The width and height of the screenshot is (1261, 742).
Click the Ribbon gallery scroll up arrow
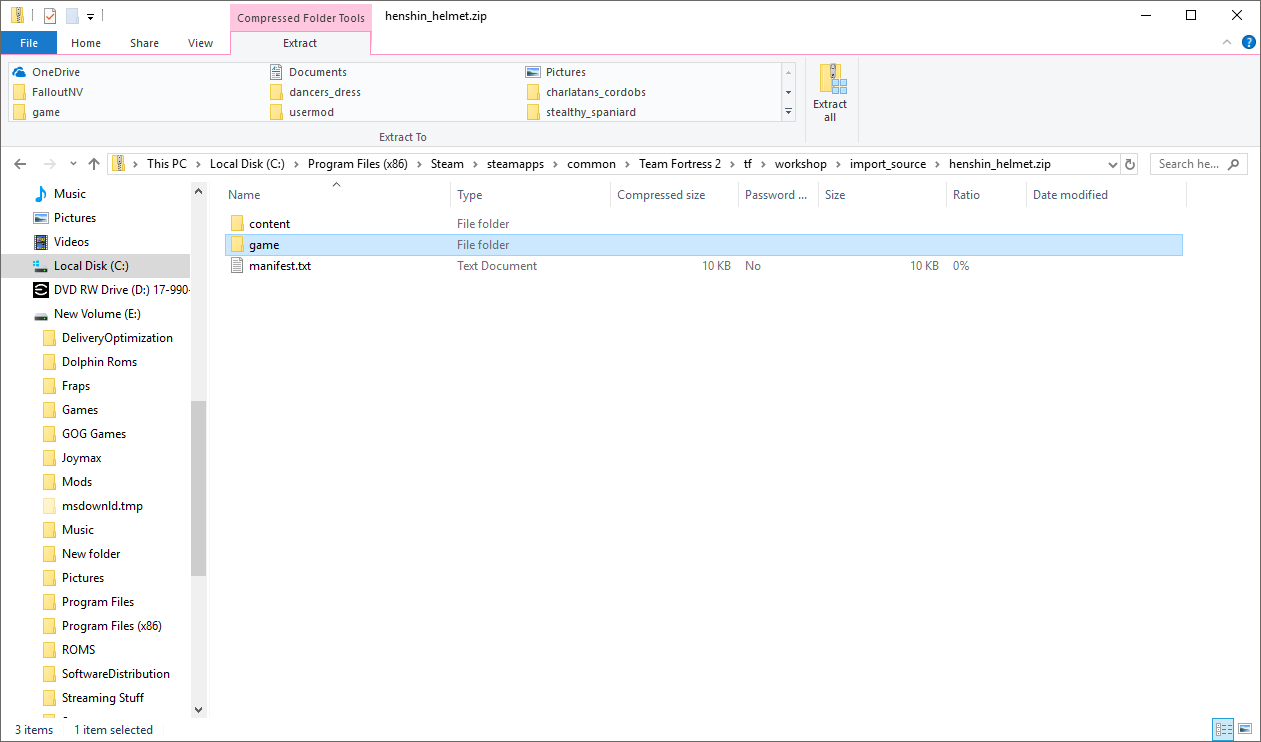coord(788,73)
